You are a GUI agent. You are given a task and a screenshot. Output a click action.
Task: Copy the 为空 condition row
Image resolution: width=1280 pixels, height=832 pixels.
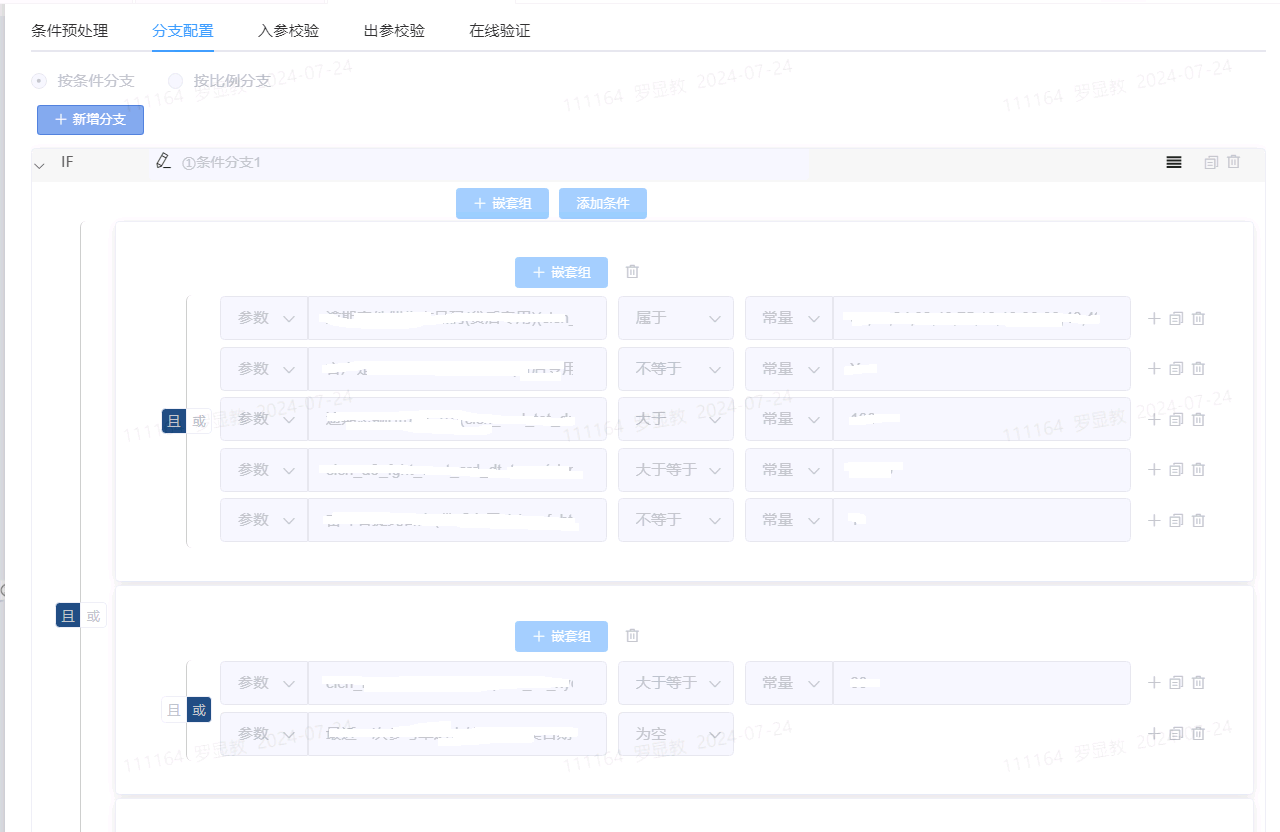(1176, 734)
